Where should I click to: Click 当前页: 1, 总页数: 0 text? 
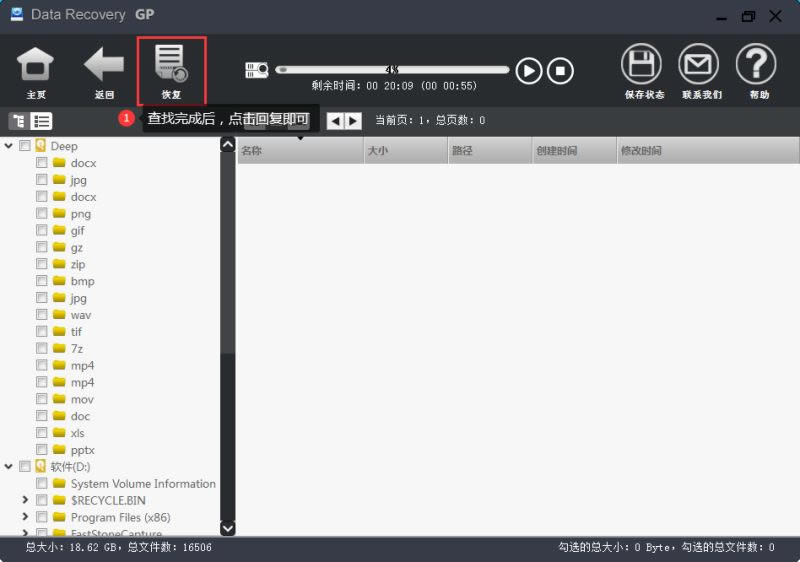pos(430,120)
